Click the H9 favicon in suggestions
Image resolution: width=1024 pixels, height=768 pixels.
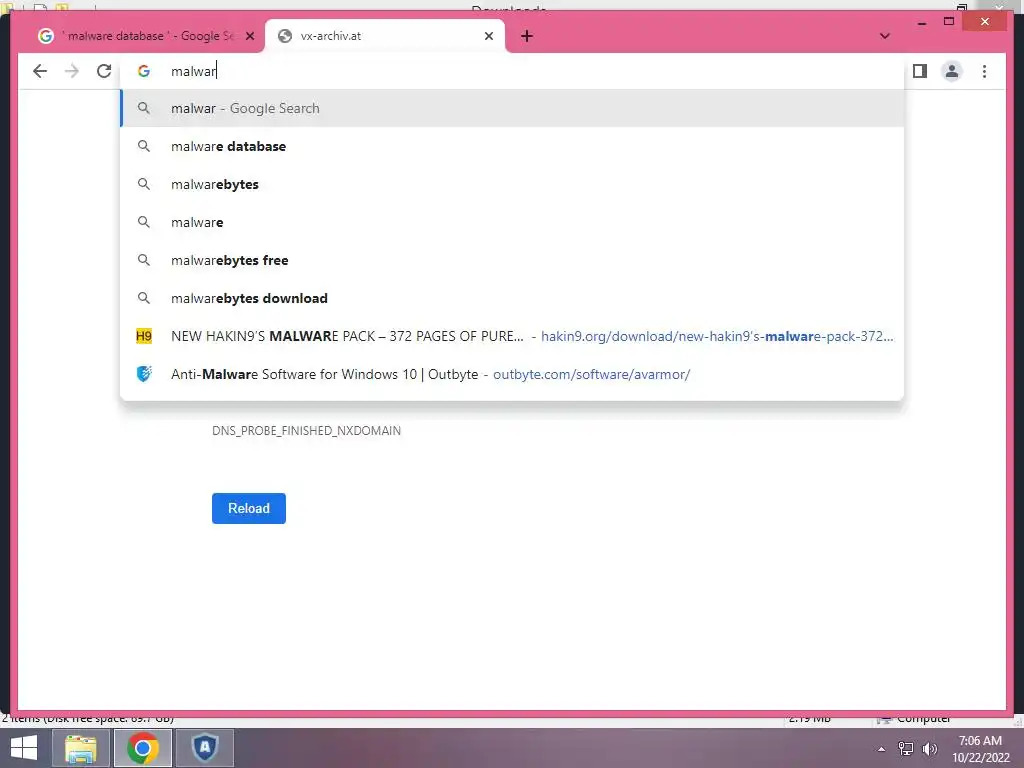pyautogui.click(x=144, y=336)
